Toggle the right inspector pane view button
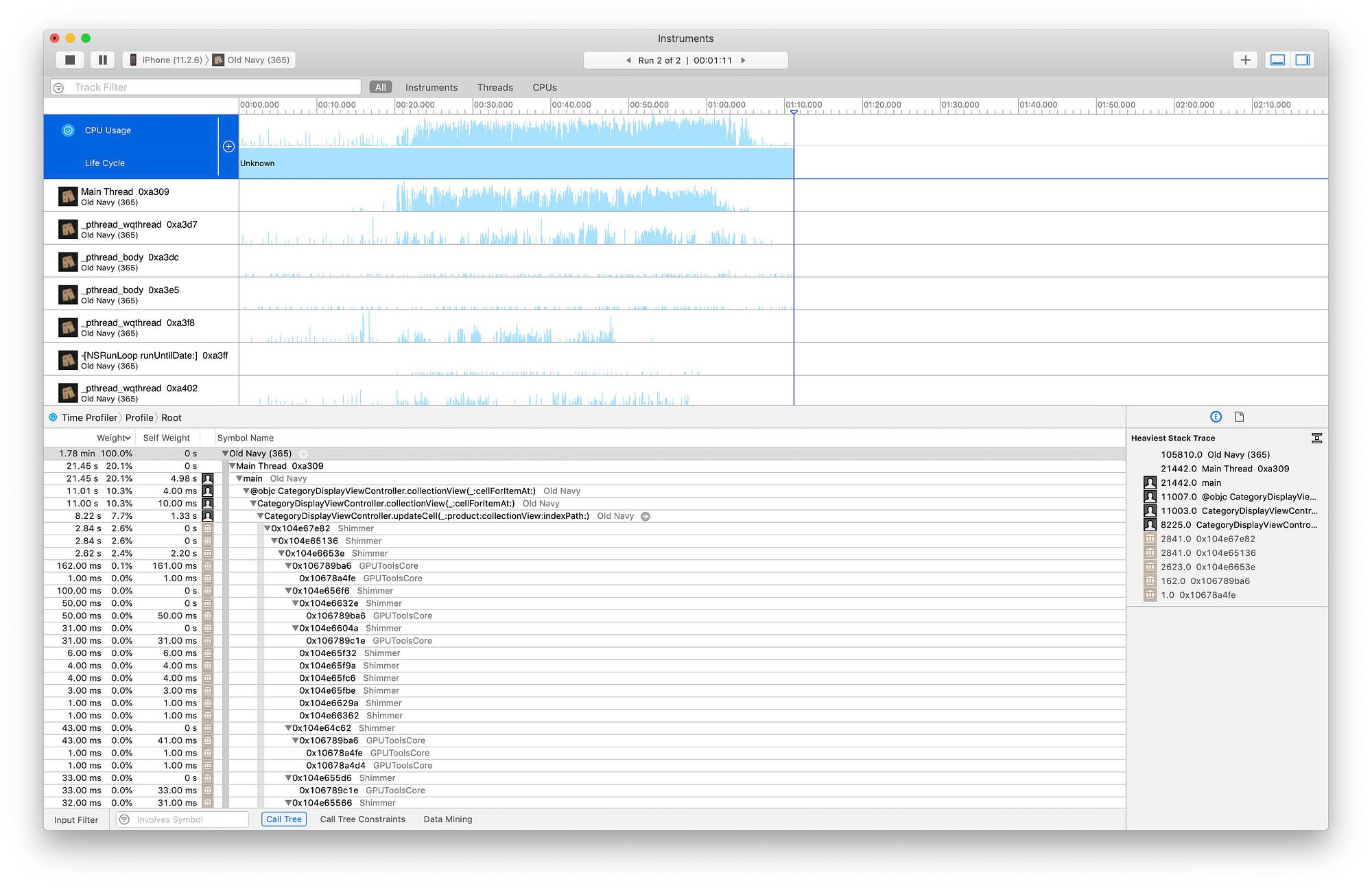The width and height of the screenshot is (1372, 888). coord(1302,60)
